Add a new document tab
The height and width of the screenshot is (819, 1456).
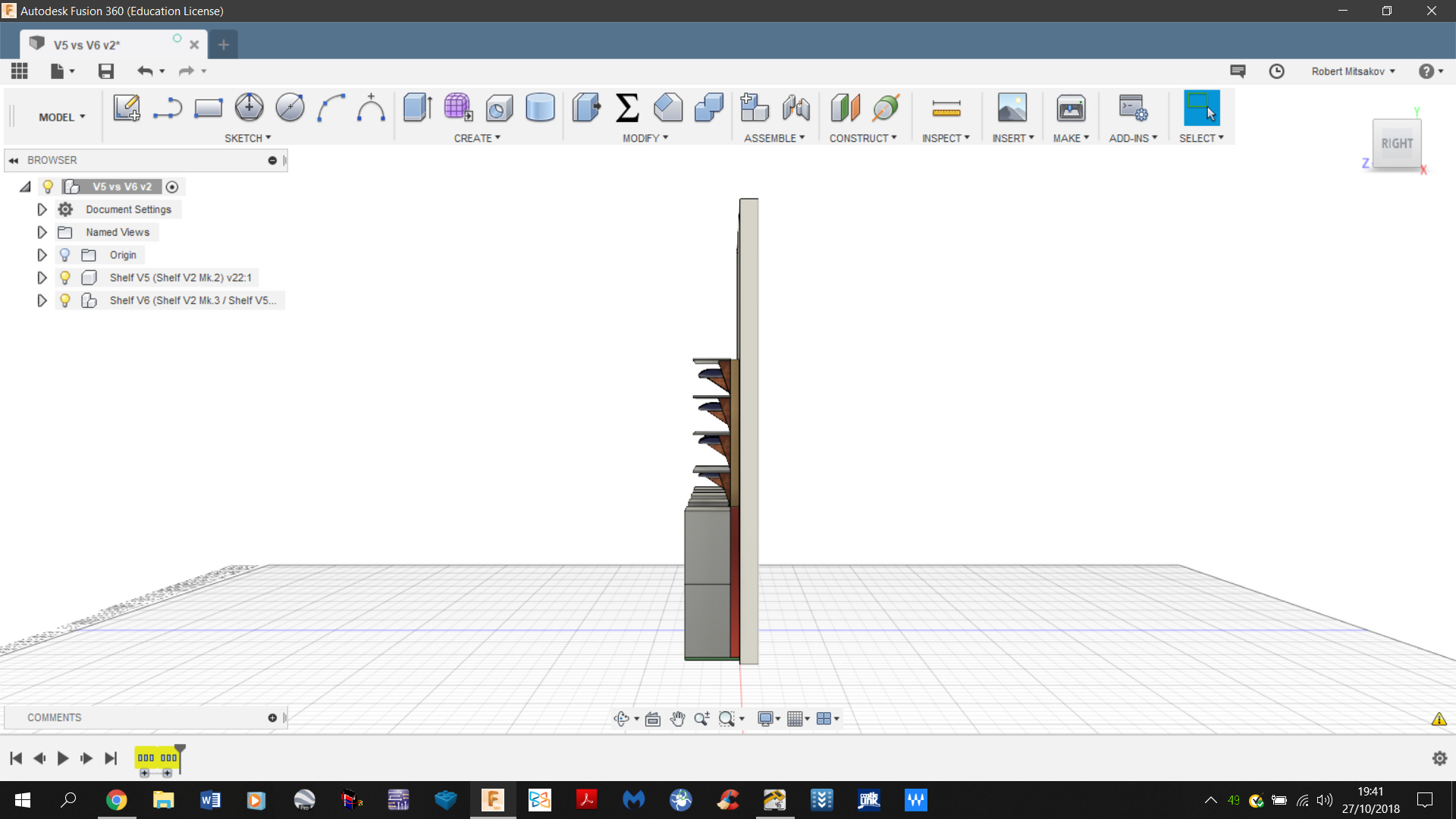point(224,45)
